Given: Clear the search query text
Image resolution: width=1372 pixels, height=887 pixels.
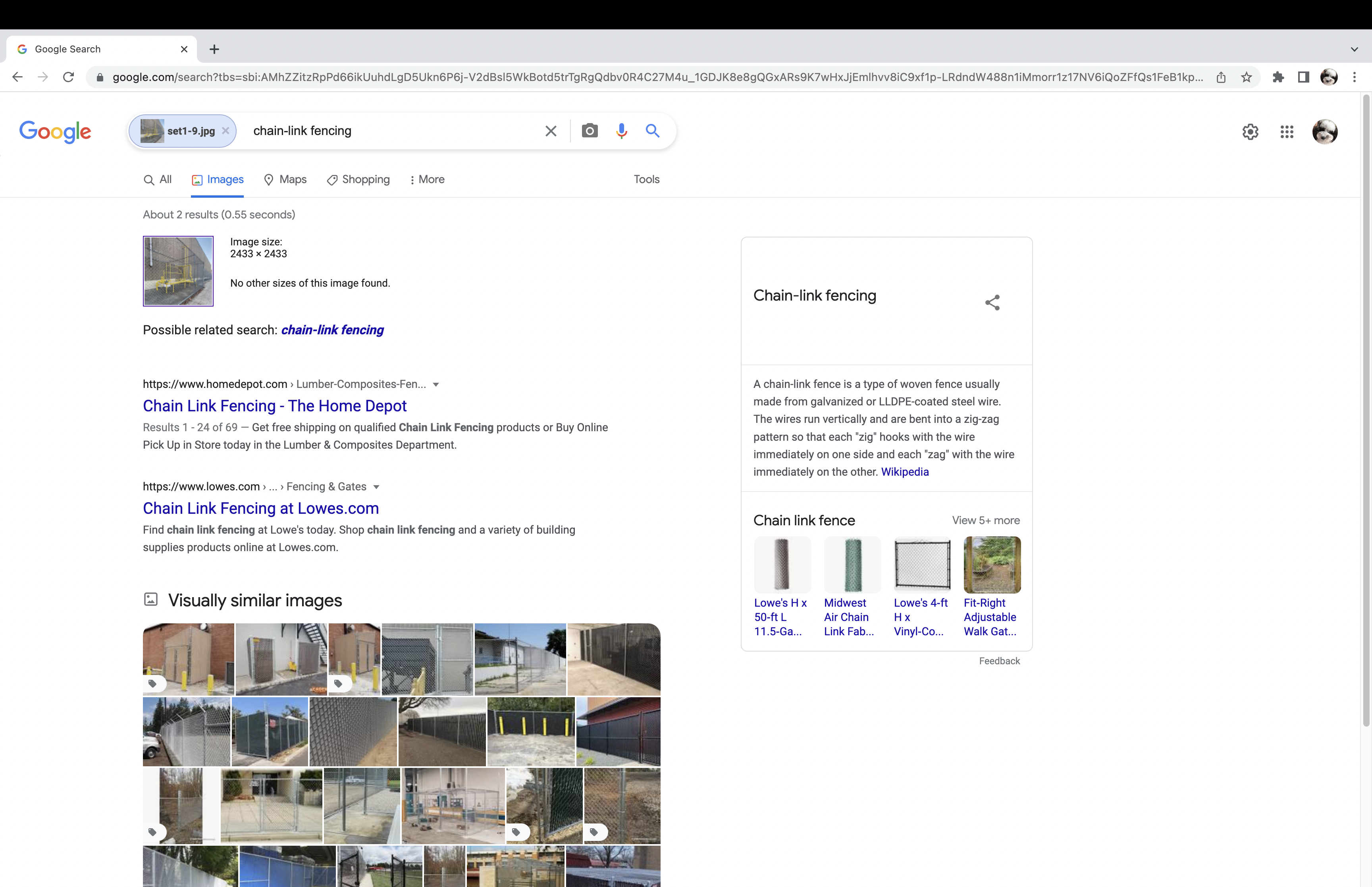Looking at the screenshot, I should point(550,131).
